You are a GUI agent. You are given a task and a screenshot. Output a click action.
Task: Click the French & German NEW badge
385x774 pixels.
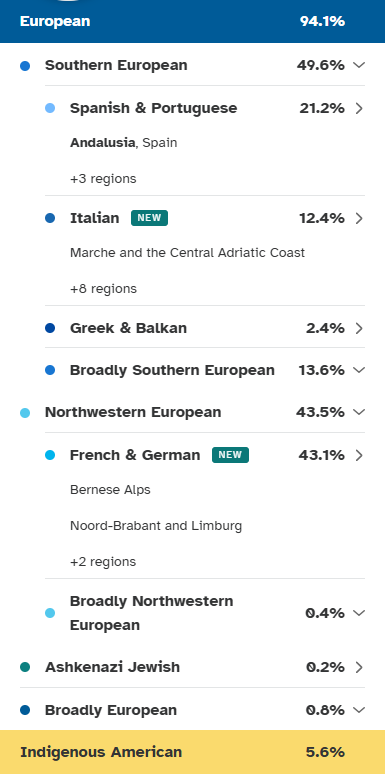(x=231, y=455)
